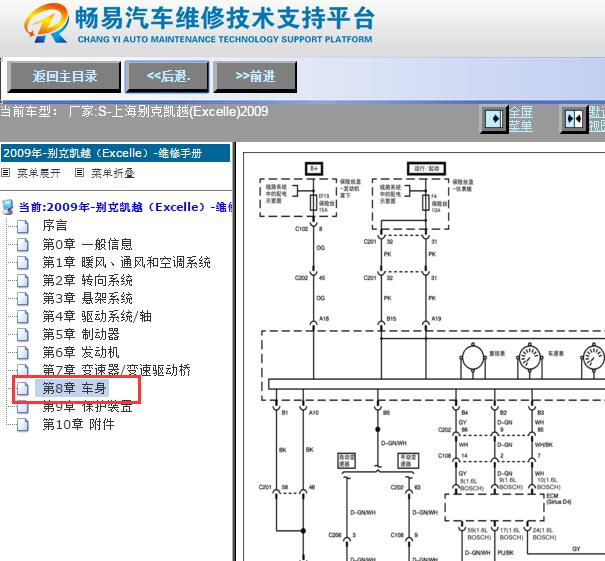This screenshot has width=605, height=561.
Task: Click the page icon next to 第1章
Action: [x=23, y=262]
